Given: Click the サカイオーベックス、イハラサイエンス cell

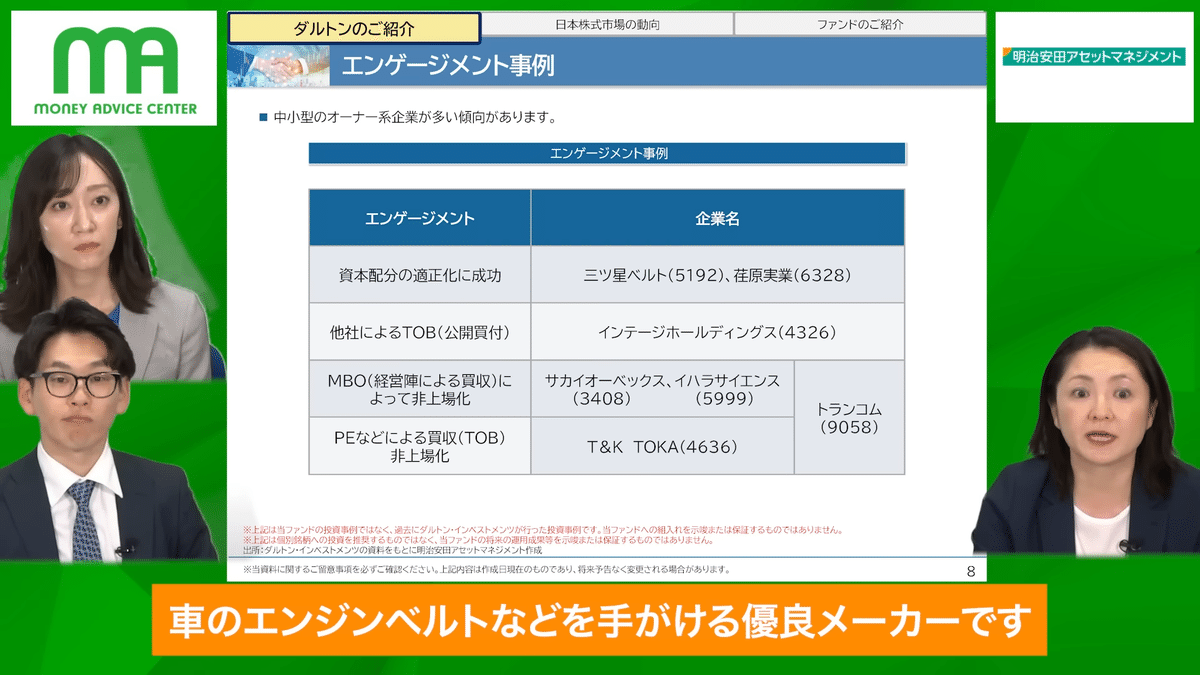Looking at the screenshot, I should [663, 389].
